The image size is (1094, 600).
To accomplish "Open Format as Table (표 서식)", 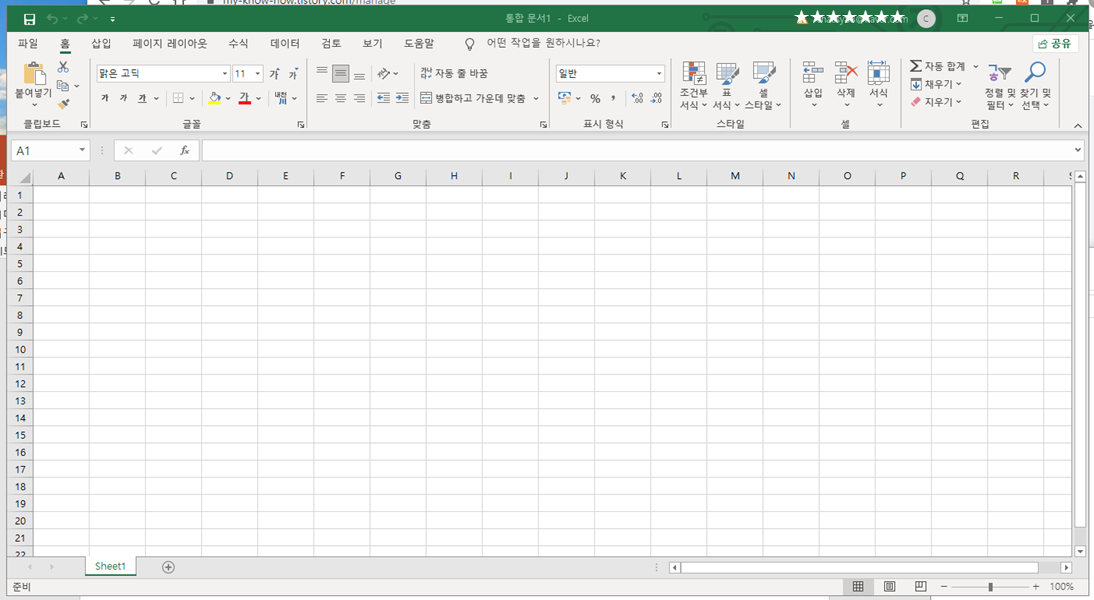I will coord(726,85).
